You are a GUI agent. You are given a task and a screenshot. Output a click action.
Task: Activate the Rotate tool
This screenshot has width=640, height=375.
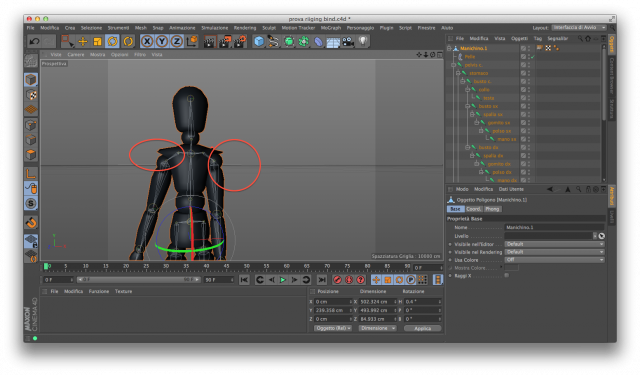point(113,41)
